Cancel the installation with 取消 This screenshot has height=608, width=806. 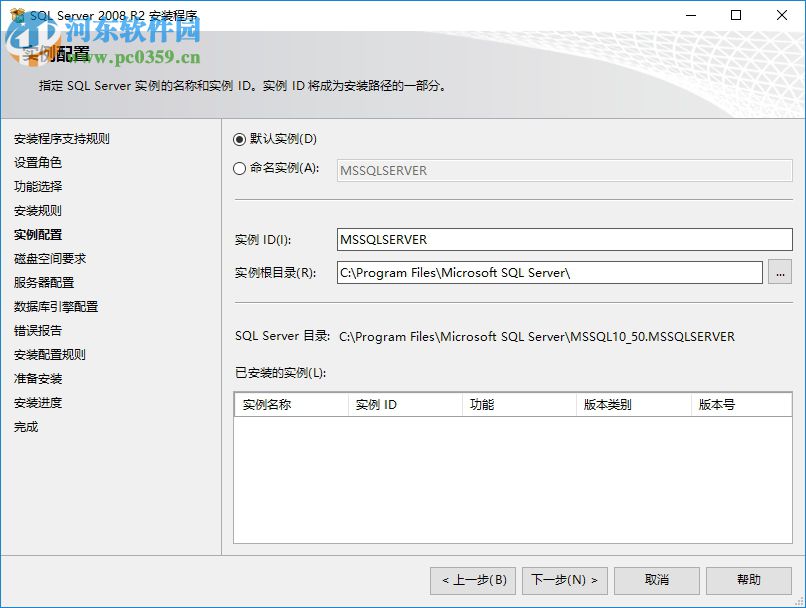pos(657,580)
